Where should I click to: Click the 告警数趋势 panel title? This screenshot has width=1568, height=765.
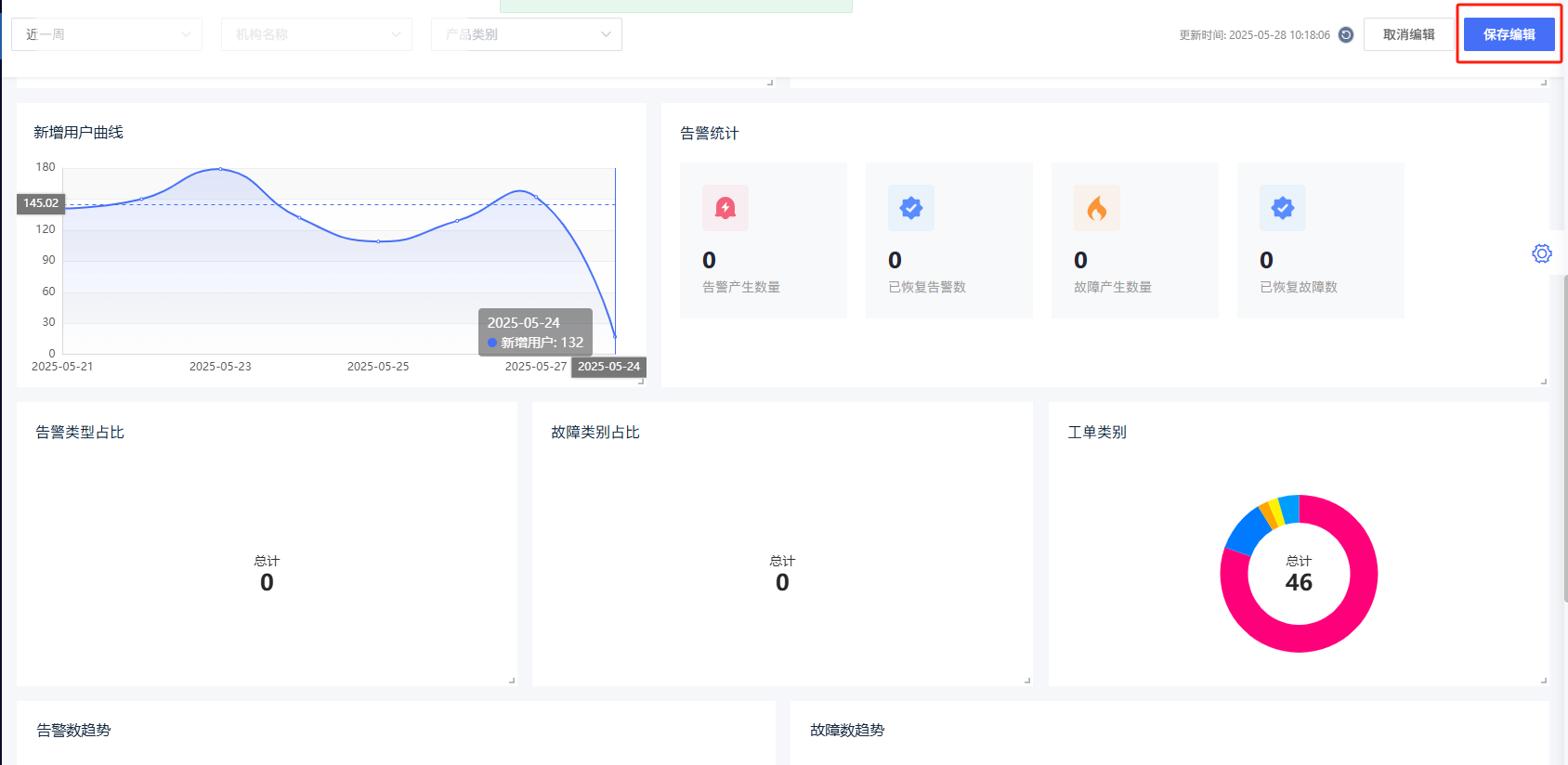pos(73,730)
